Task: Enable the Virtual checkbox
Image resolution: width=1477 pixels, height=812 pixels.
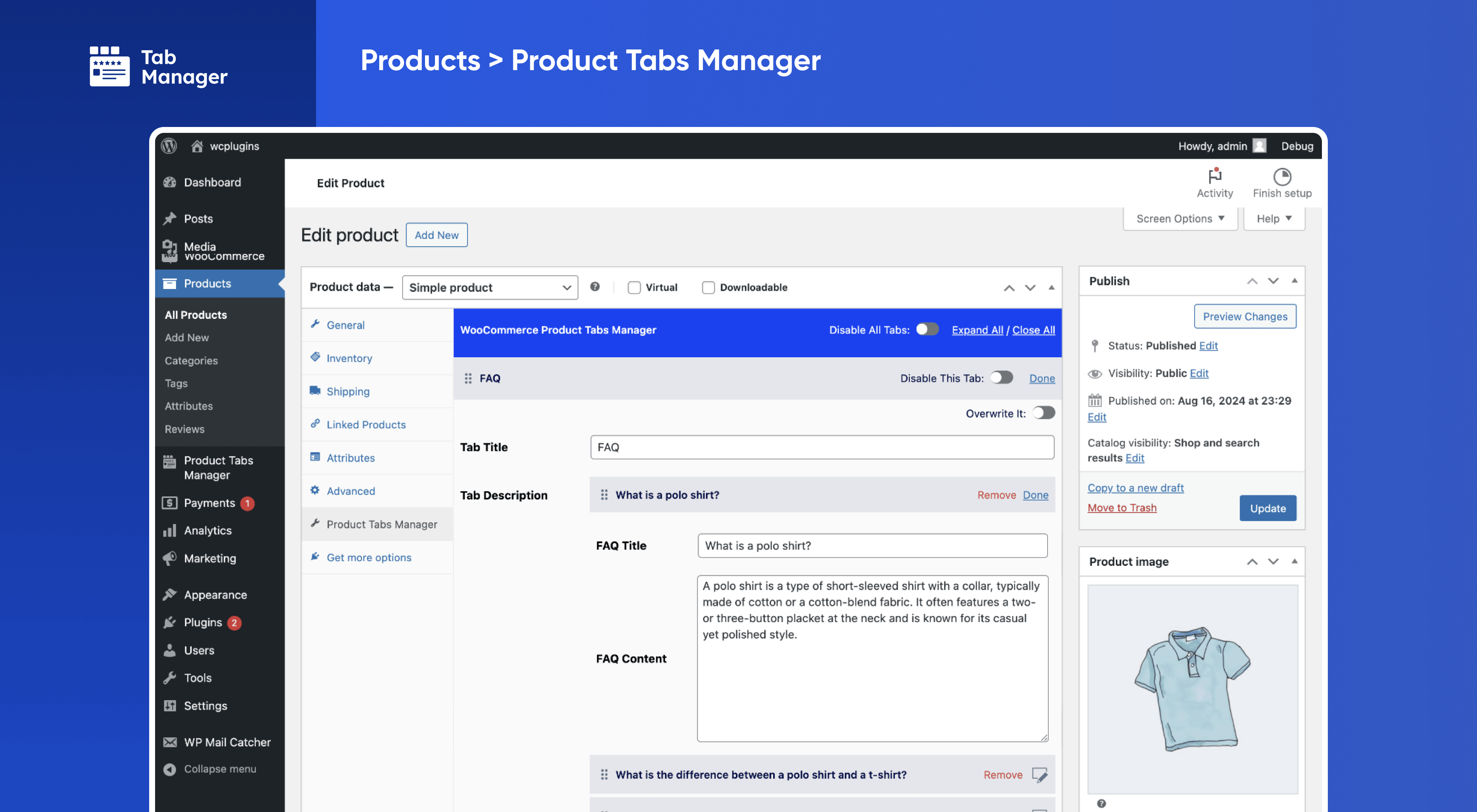Action: point(634,288)
